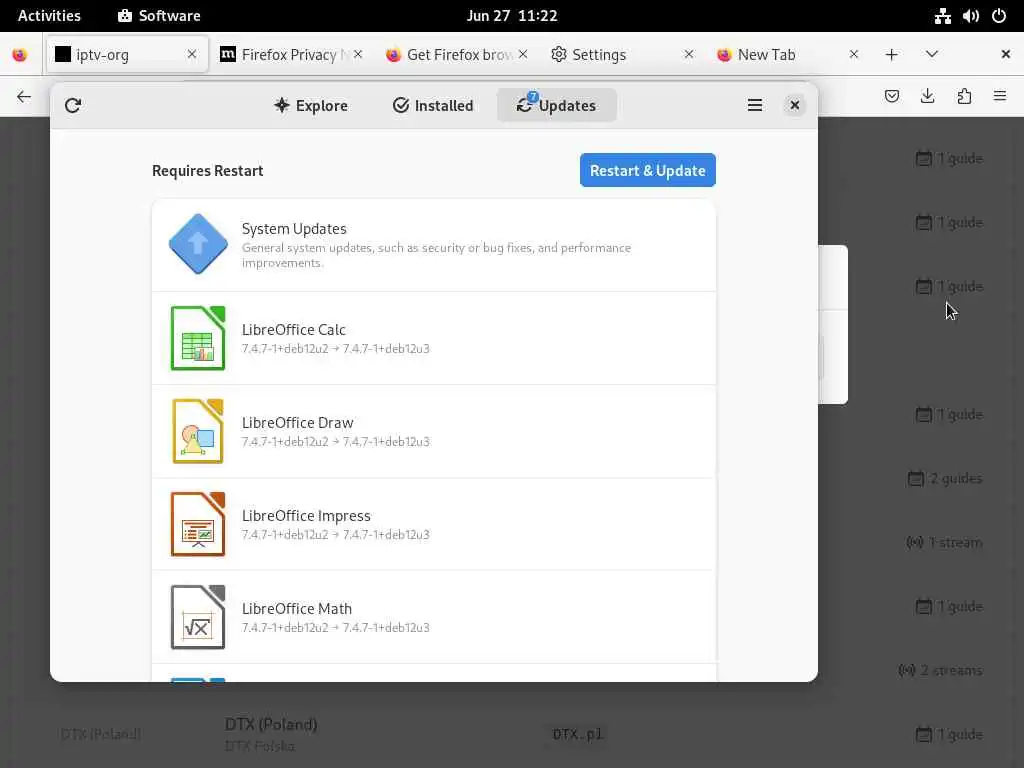Click Calc version 7.4.7-1+deb12u2 text
The height and width of the screenshot is (768, 1024).
(x=285, y=349)
